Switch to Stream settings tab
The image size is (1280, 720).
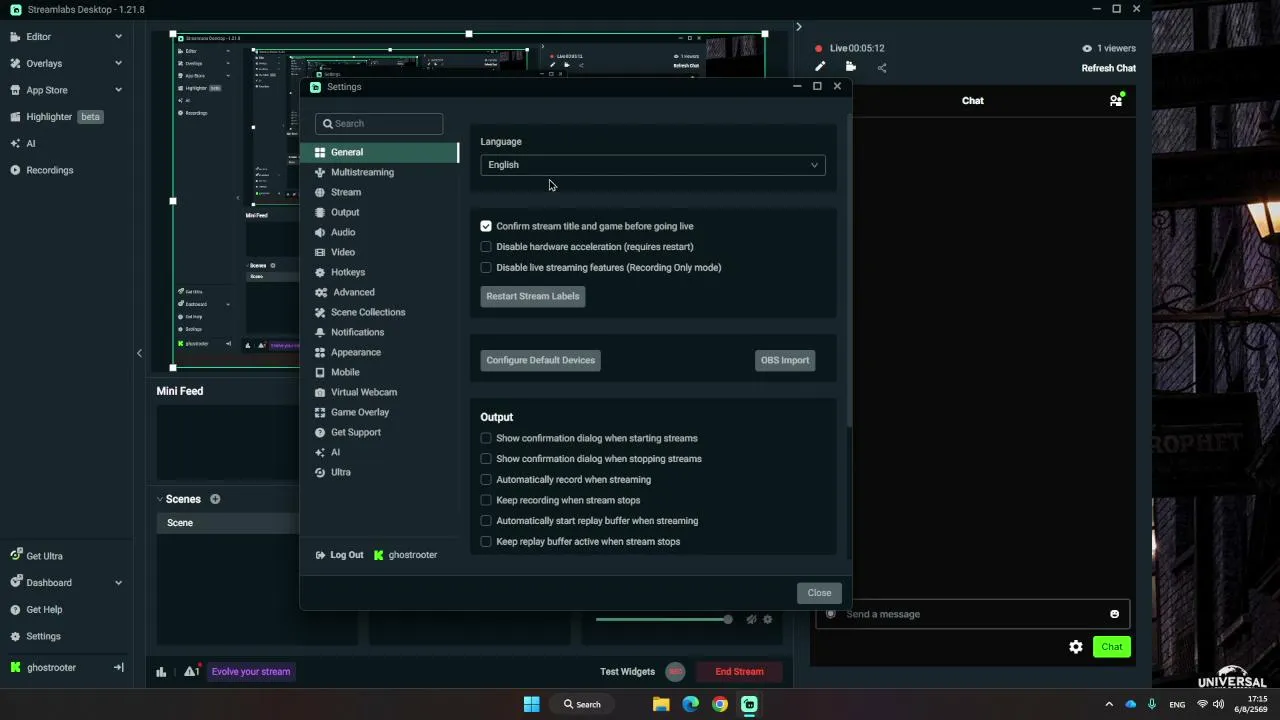(x=379, y=192)
